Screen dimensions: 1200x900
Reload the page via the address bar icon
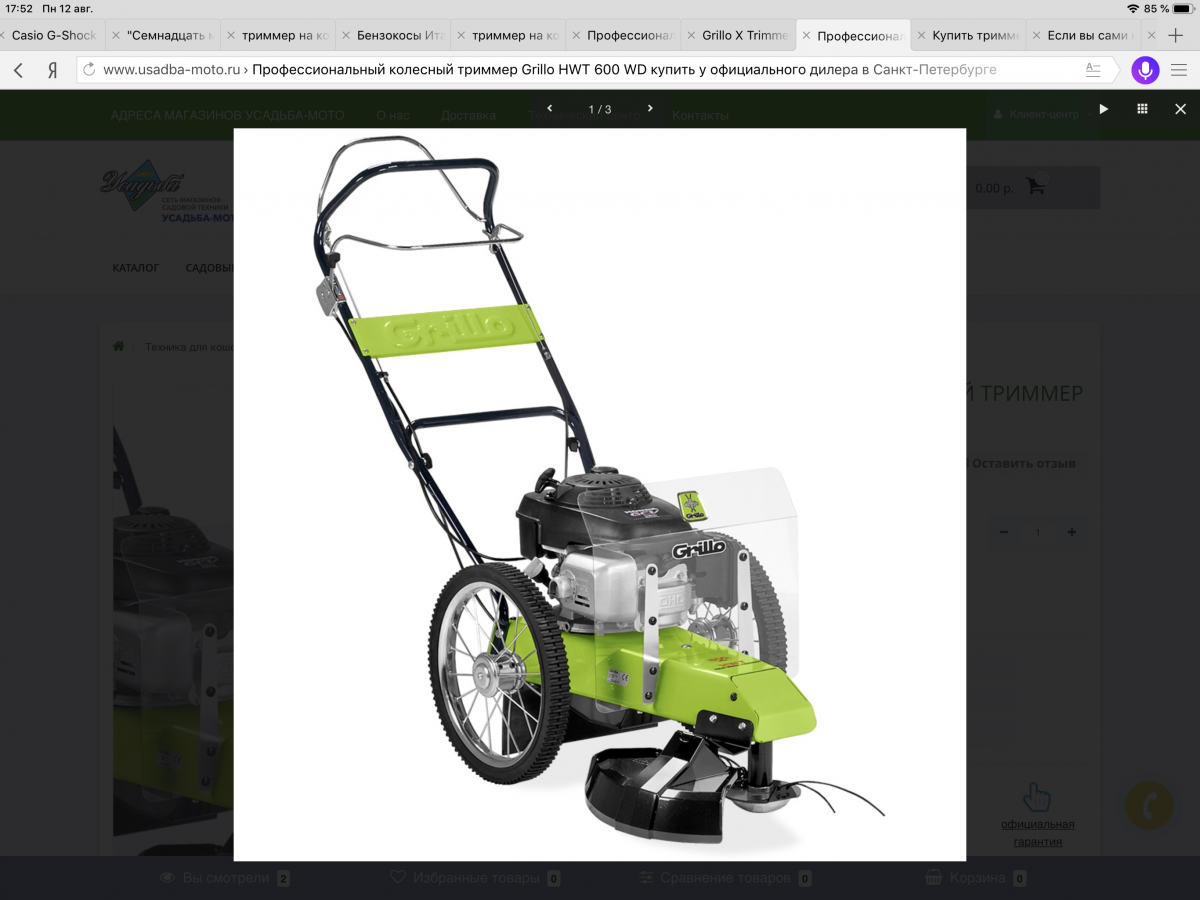pyautogui.click(x=89, y=70)
